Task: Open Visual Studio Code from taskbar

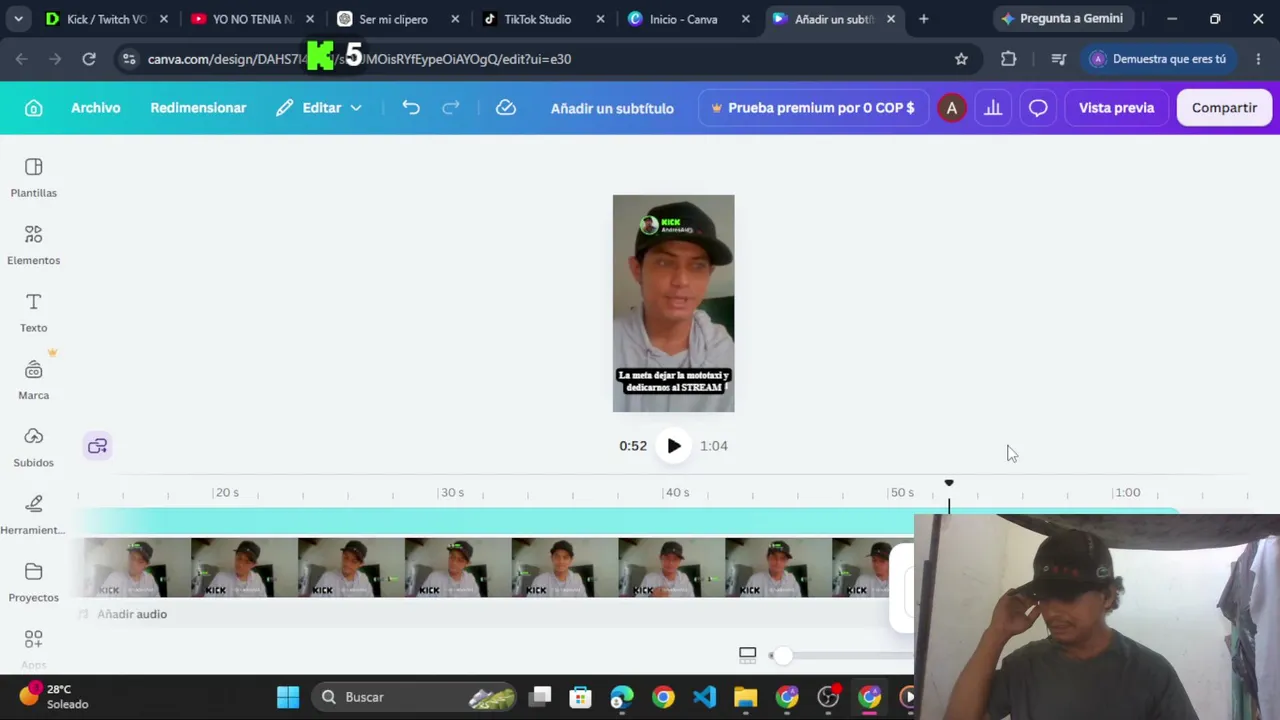Action: coord(705,697)
